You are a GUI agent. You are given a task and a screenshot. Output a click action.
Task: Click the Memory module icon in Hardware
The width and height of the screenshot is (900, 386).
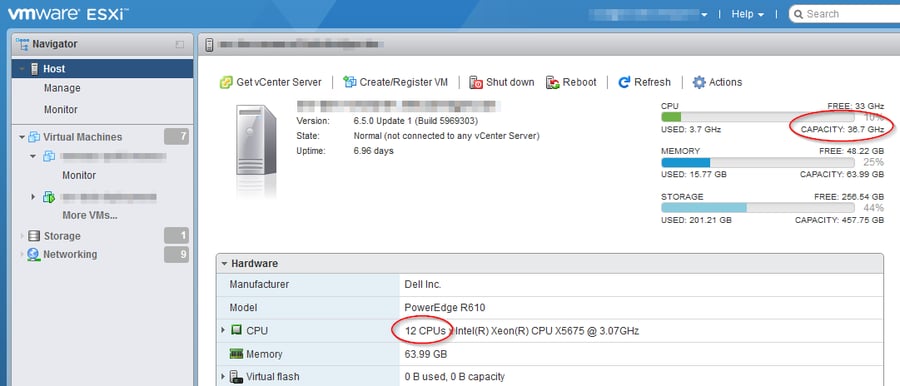click(236, 354)
